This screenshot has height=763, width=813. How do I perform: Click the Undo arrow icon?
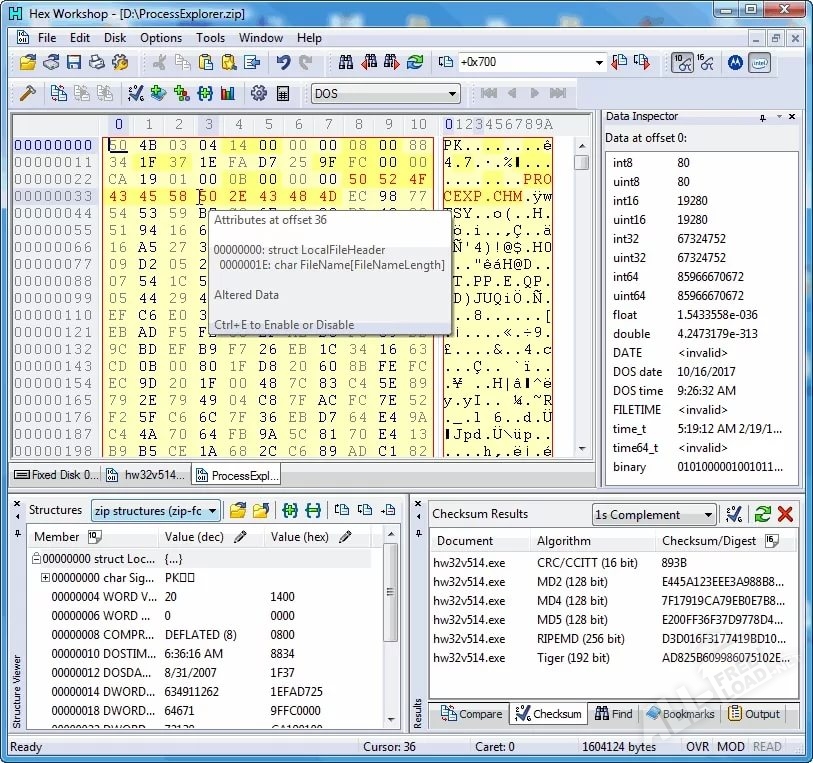[x=283, y=63]
